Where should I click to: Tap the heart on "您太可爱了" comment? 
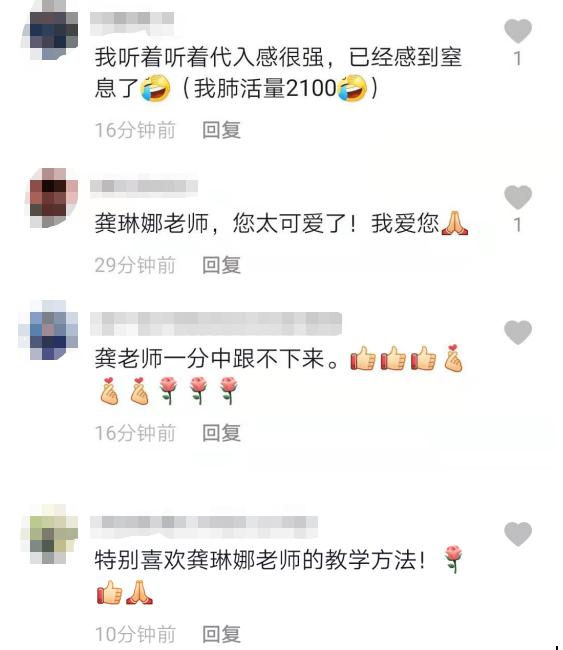click(x=517, y=197)
